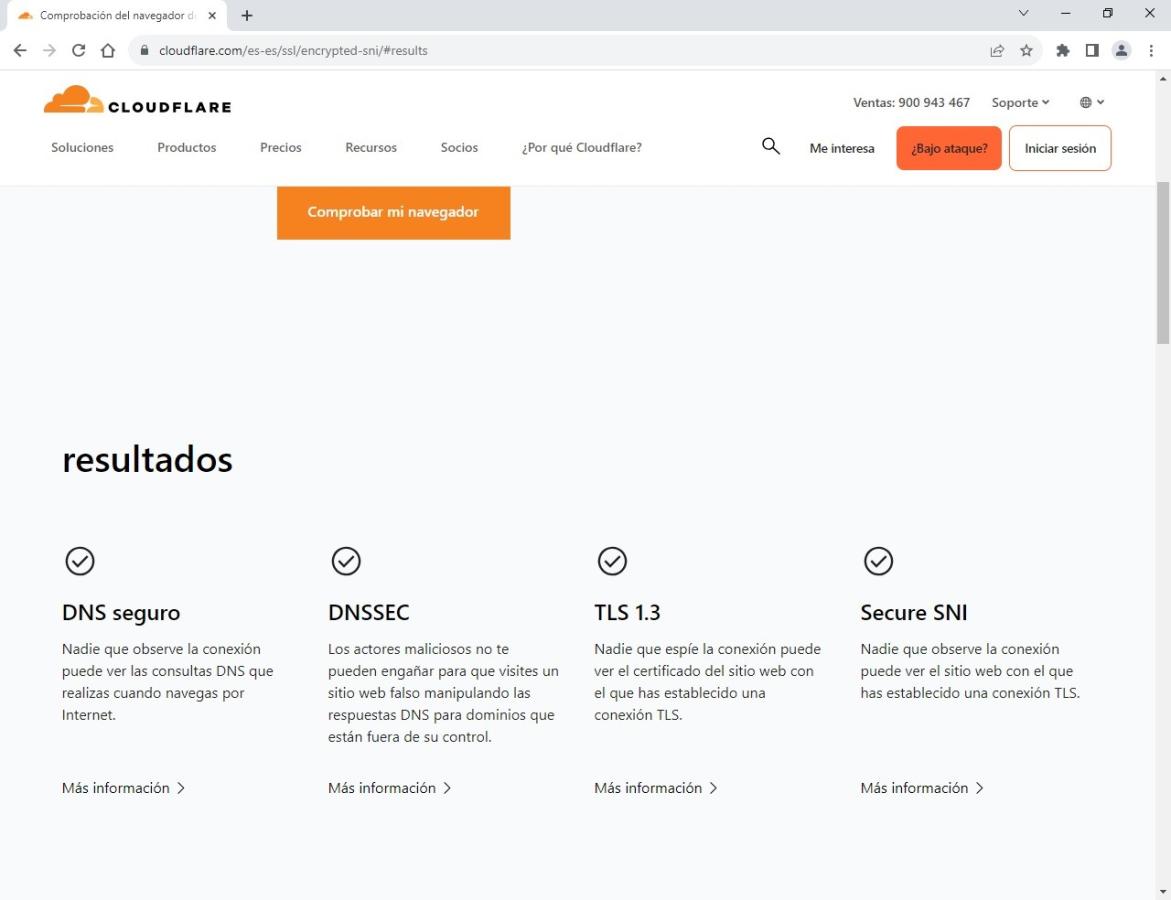Go to the browser home page icon
1171x900 pixels.
(108, 50)
